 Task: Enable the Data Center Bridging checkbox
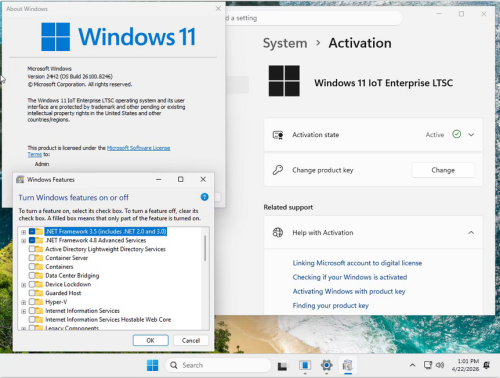pos(32,275)
